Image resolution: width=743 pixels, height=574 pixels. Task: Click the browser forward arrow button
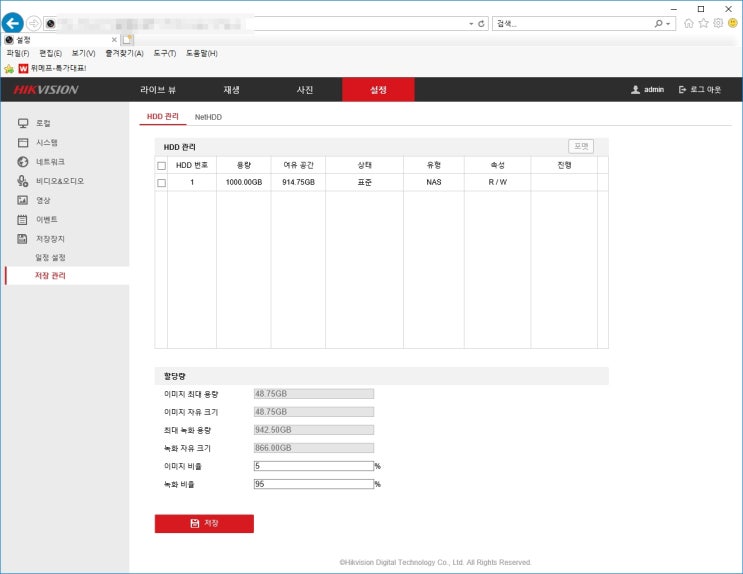pos(33,23)
